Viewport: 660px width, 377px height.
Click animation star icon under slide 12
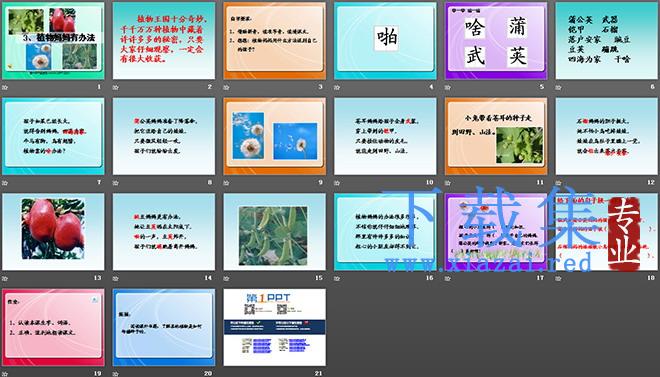pos(559,183)
